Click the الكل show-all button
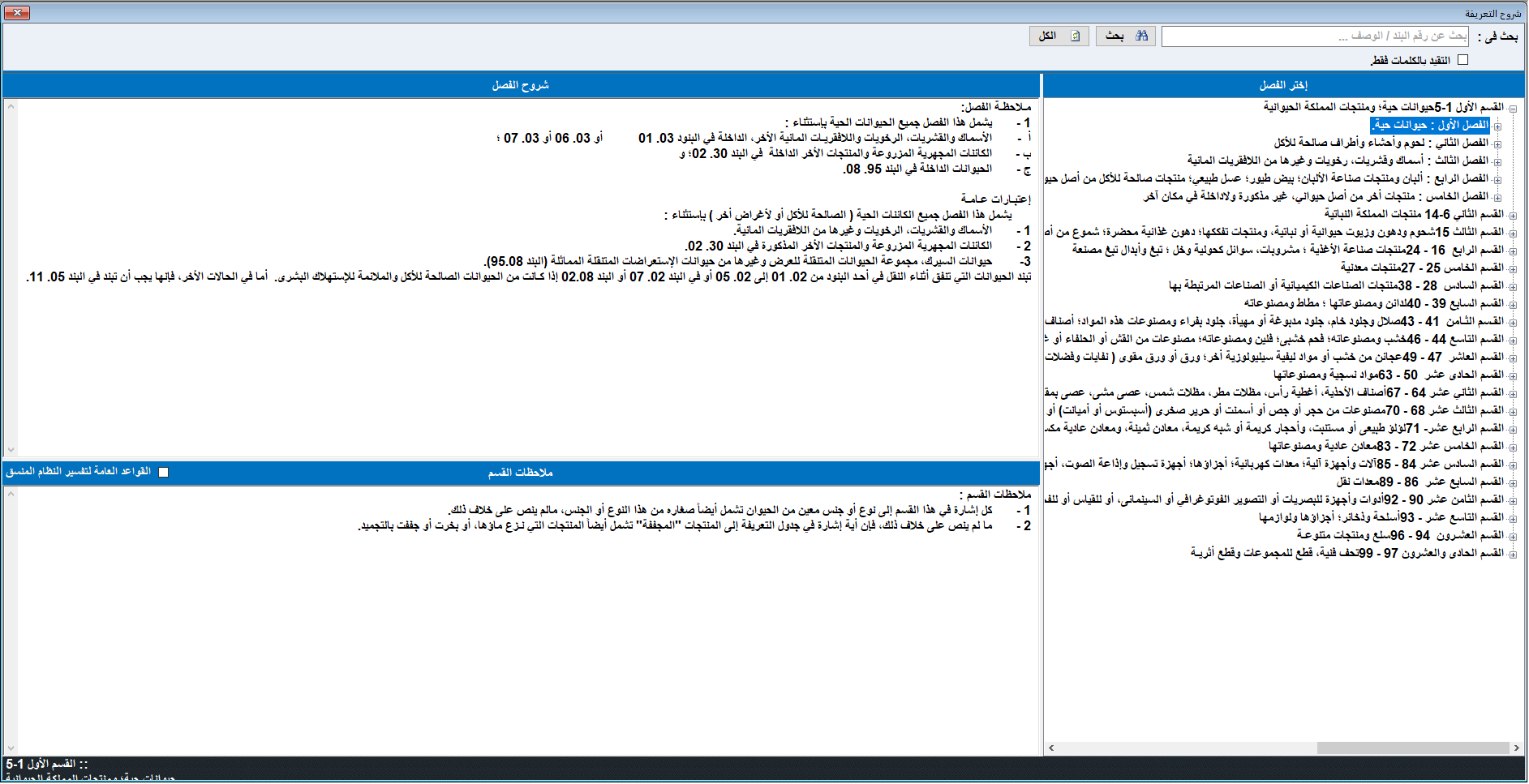 [1060, 36]
